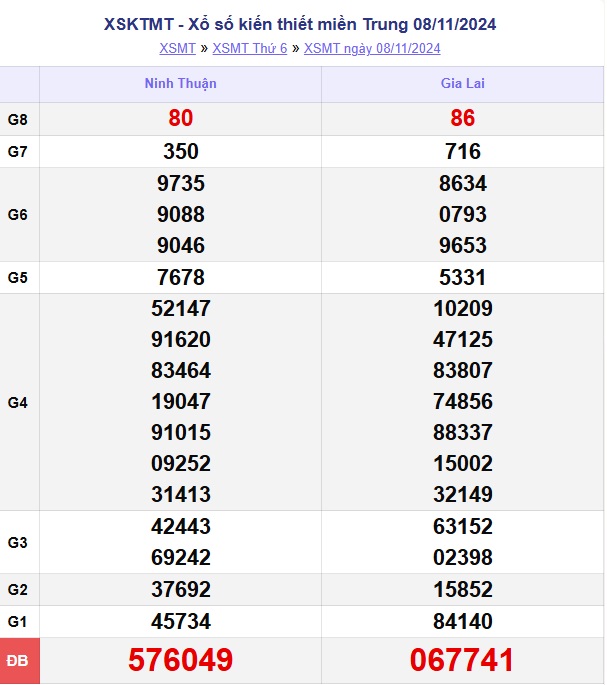The width and height of the screenshot is (607, 685).
Task: Open the XSMT Thứ 6 link
Action: point(250,48)
